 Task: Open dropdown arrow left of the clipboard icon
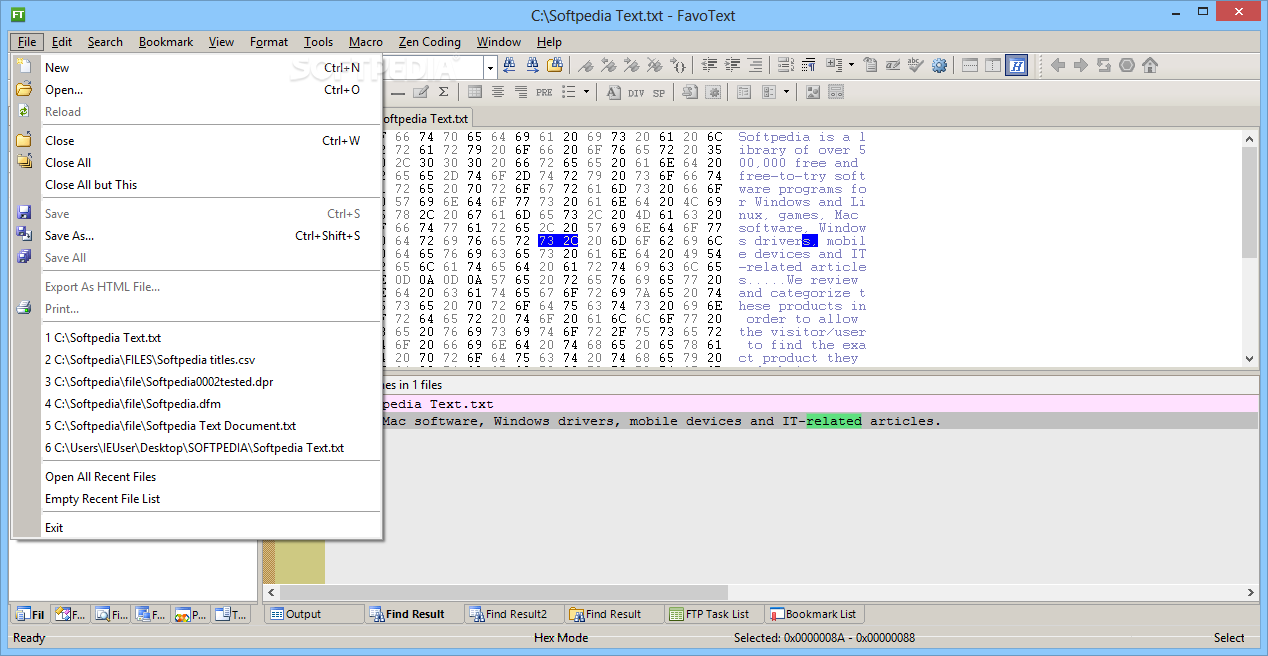[x=851, y=65]
